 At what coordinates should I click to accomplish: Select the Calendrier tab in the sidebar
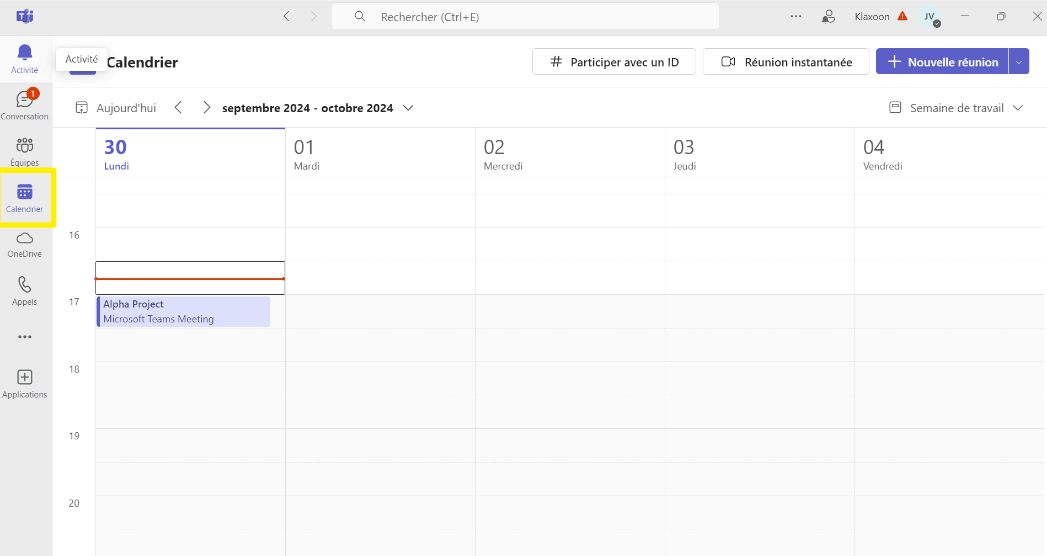click(25, 197)
